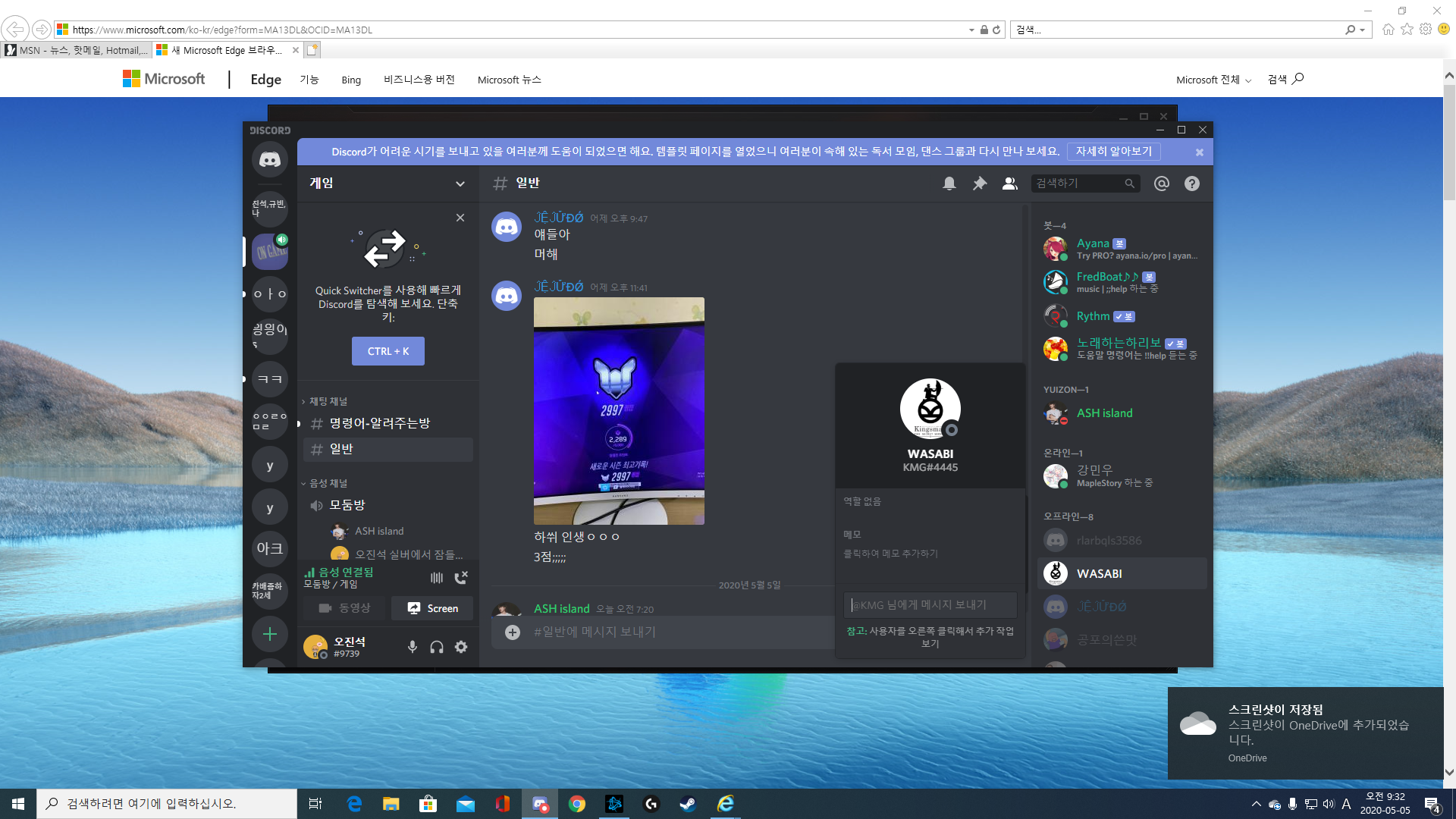
Task: Click plus icon to attach file
Action: [513, 632]
